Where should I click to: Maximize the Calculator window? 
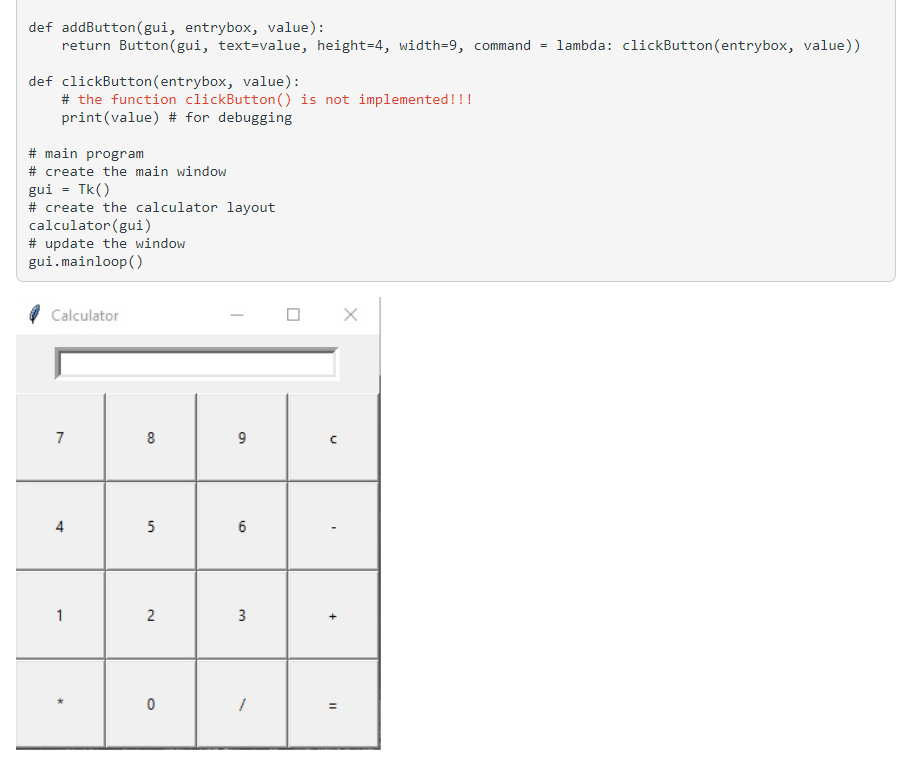click(293, 314)
